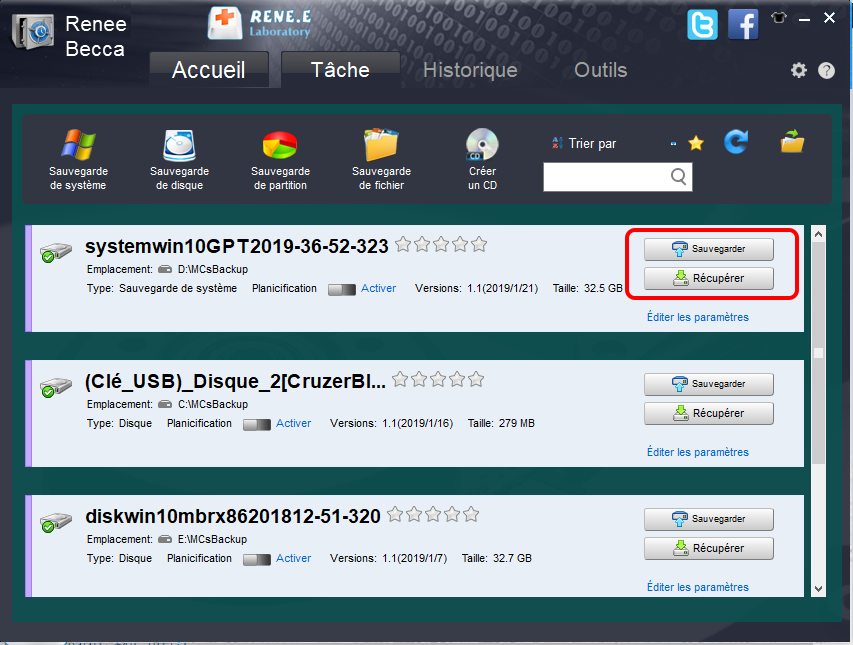Screen dimensions: 853x645
Task: Click the search magnifier icon
Action: (678, 176)
